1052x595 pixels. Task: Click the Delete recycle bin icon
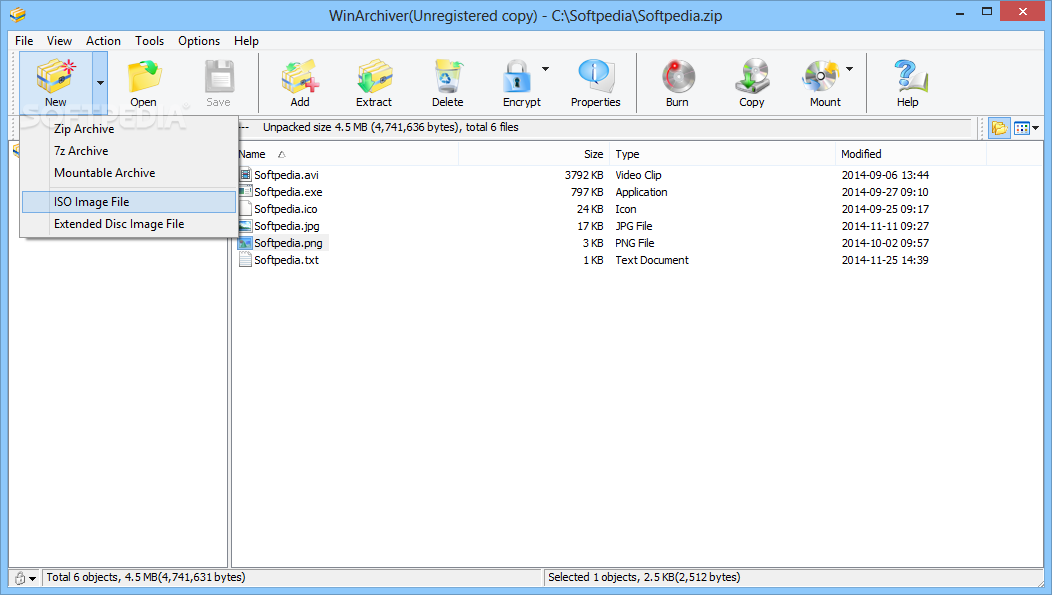pos(448,76)
